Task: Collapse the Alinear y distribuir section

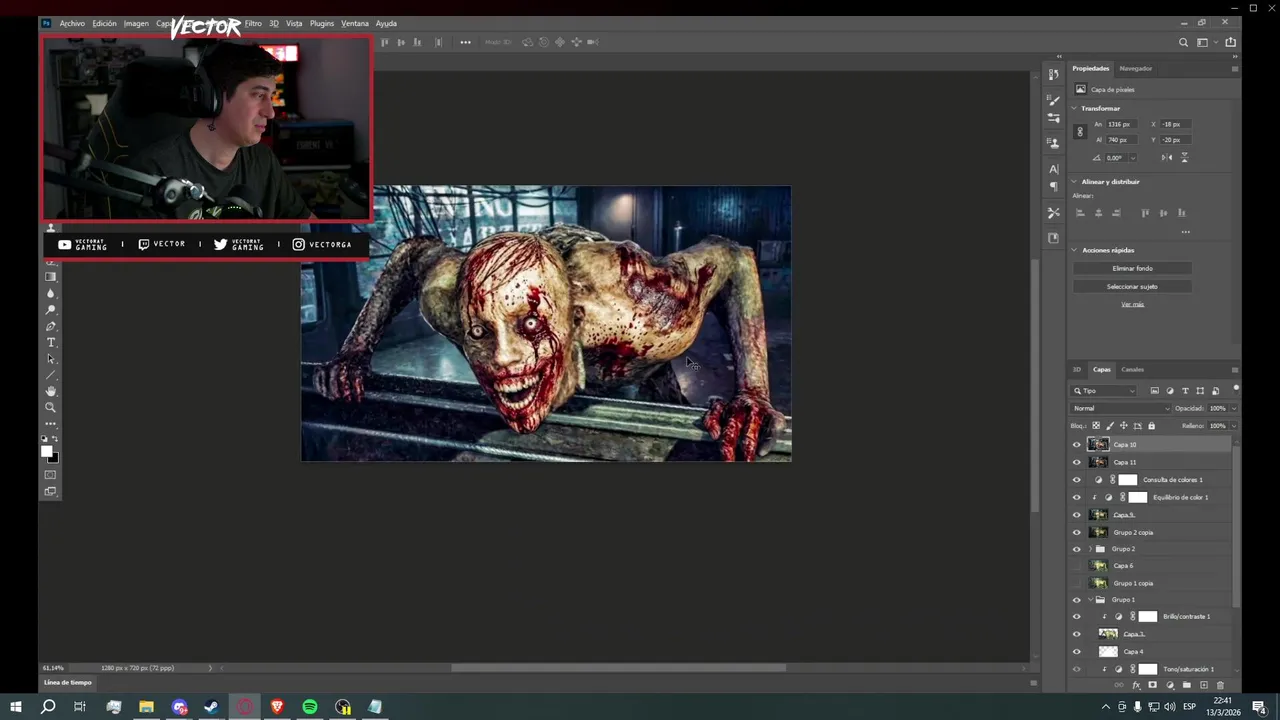Action: pos(1075,182)
